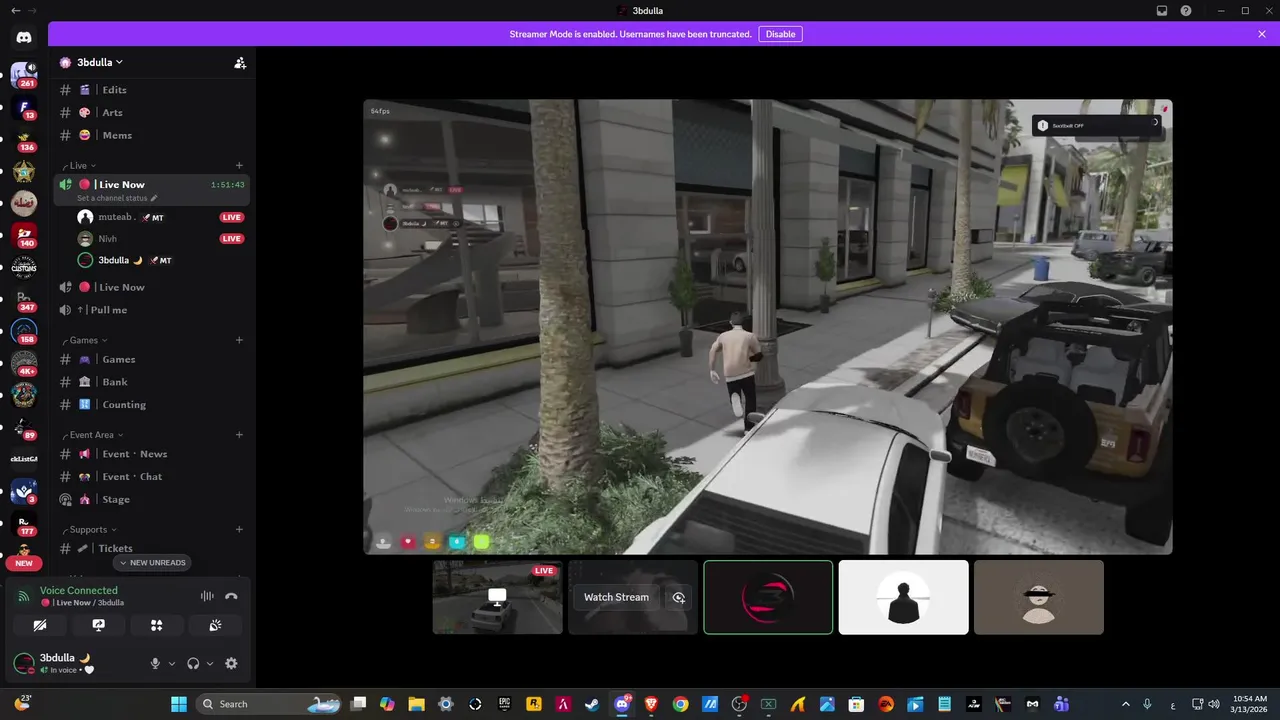This screenshot has height=720, width=1280.
Task: Dismiss the Streamer Mode banner
Action: click(x=1262, y=34)
